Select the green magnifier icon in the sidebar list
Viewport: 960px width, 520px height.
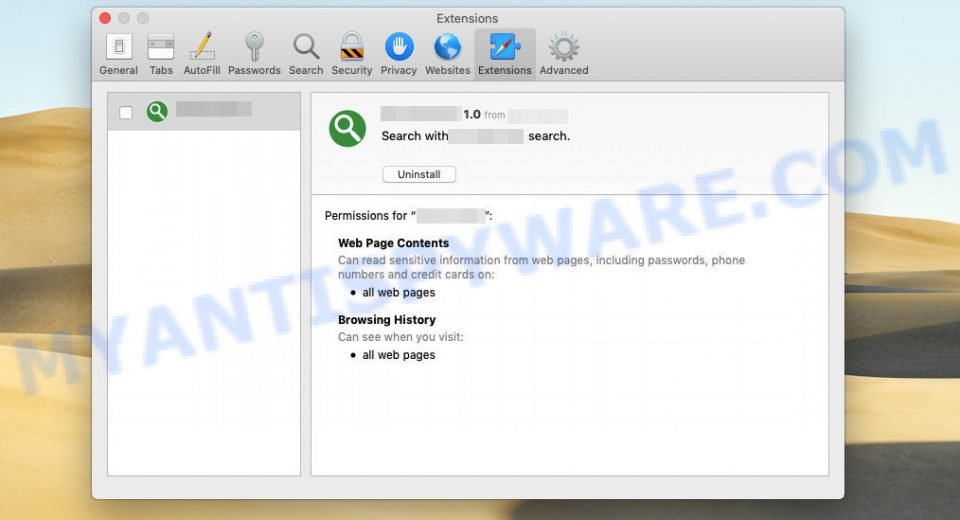tap(157, 111)
